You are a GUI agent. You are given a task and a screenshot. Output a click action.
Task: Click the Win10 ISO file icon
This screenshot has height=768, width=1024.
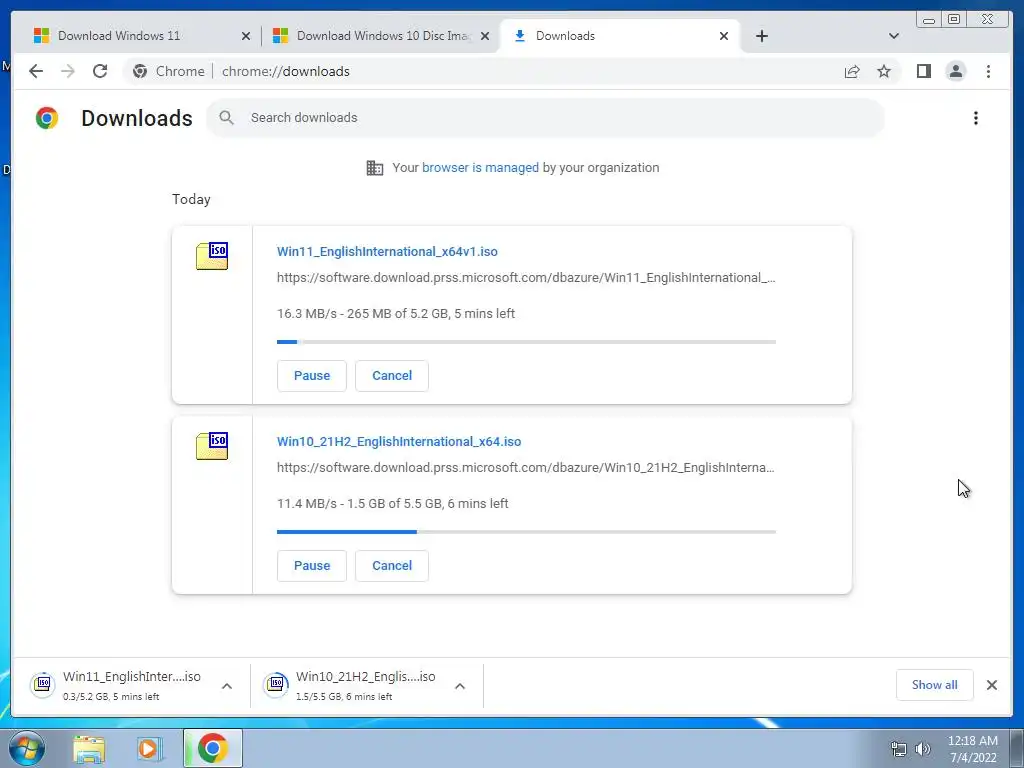pyautogui.click(x=212, y=446)
